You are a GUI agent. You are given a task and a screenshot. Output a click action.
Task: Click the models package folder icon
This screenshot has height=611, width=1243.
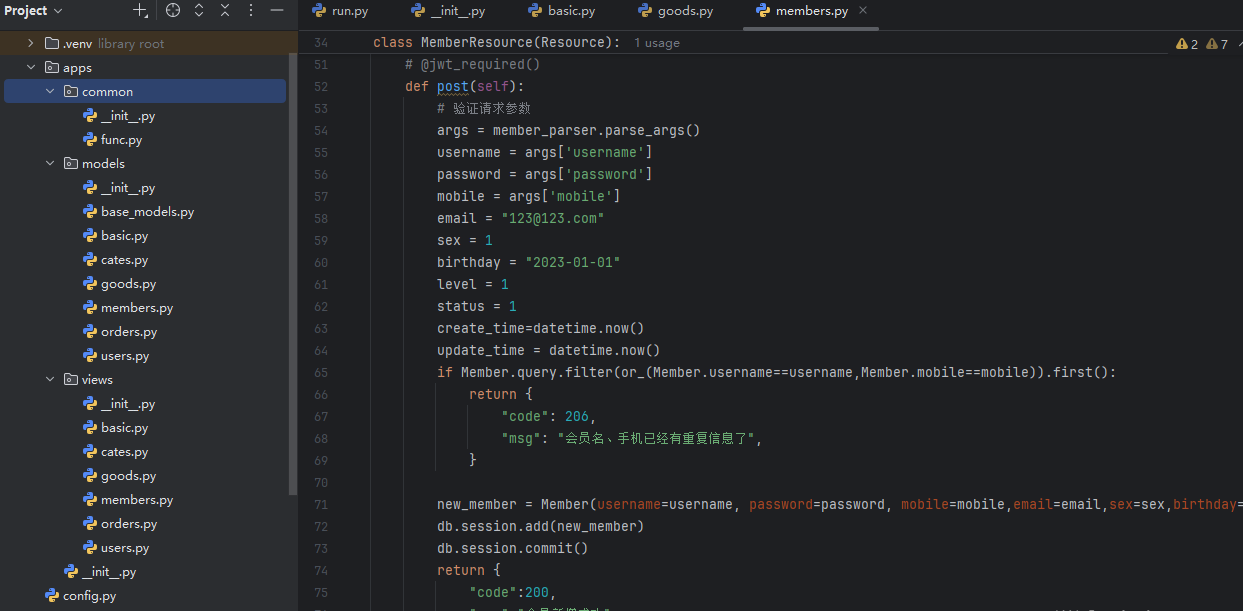tap(71, 163)
